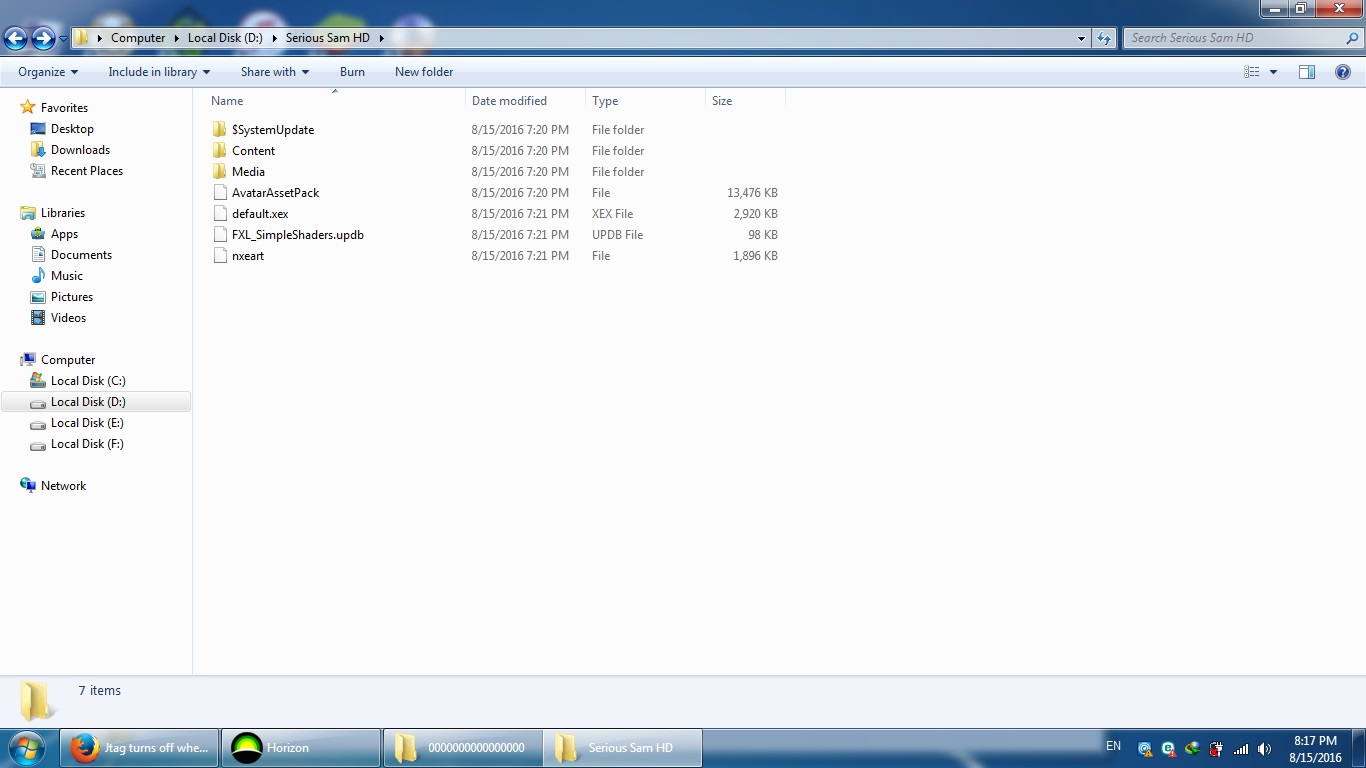
Task: Click the Back navigation arrow button
Action: (16, 38)
